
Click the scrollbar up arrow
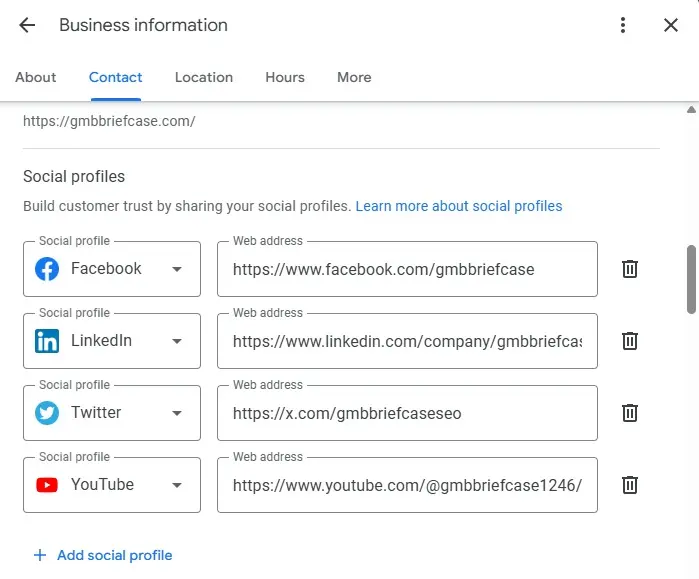691,110
